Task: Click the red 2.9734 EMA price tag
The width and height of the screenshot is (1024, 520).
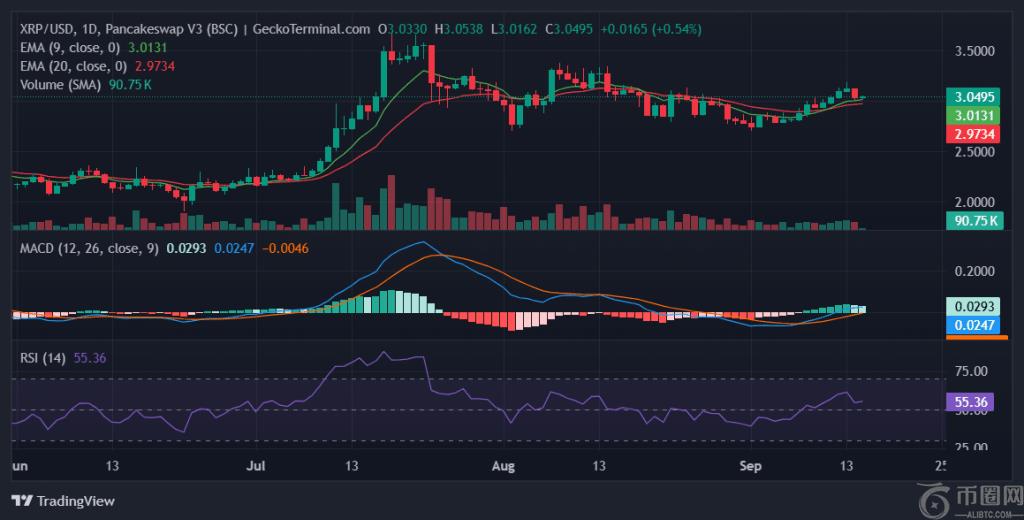Action: [x=973, y=133]
